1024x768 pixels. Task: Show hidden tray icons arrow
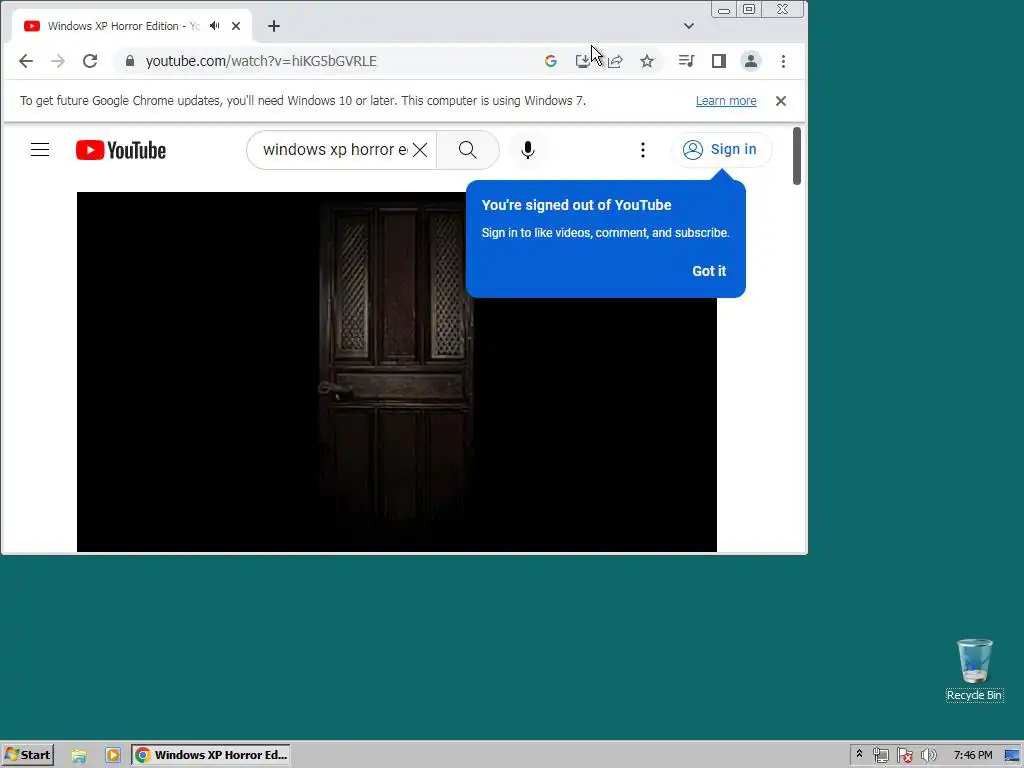pyautogui.click(x=859, y=754)
